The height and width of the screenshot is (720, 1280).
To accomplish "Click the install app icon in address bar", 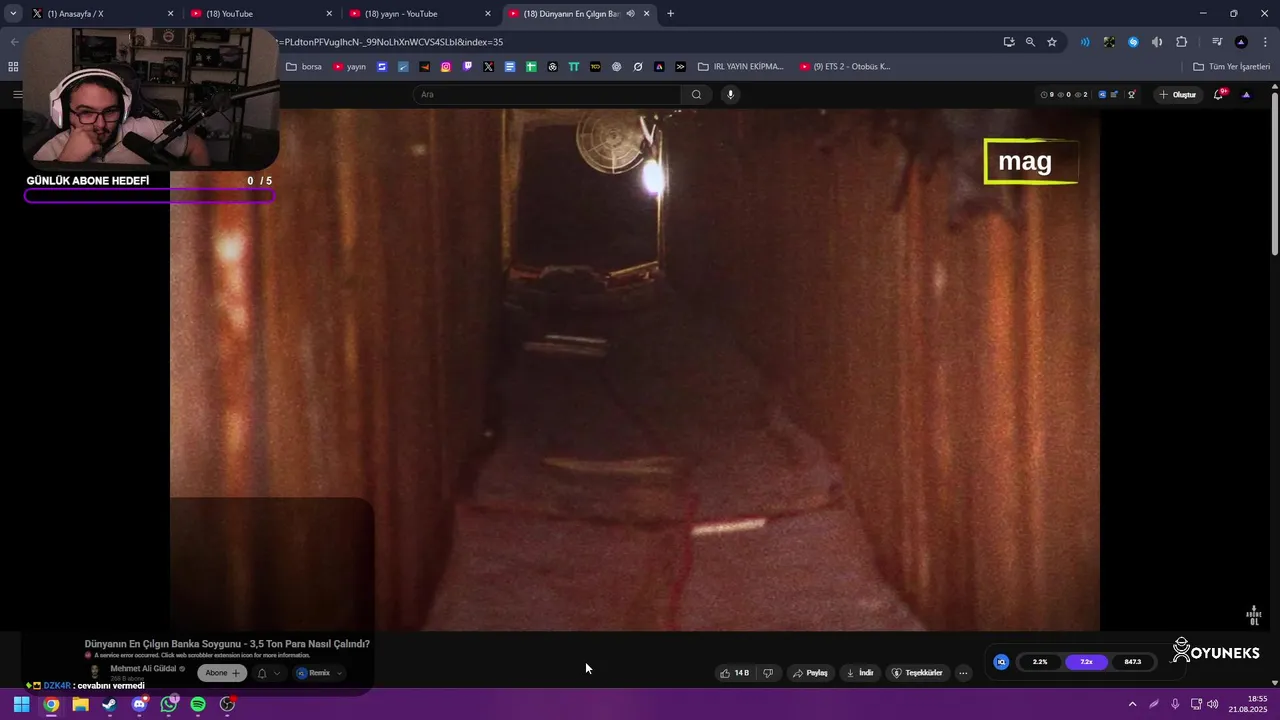I will point(1009,42).
